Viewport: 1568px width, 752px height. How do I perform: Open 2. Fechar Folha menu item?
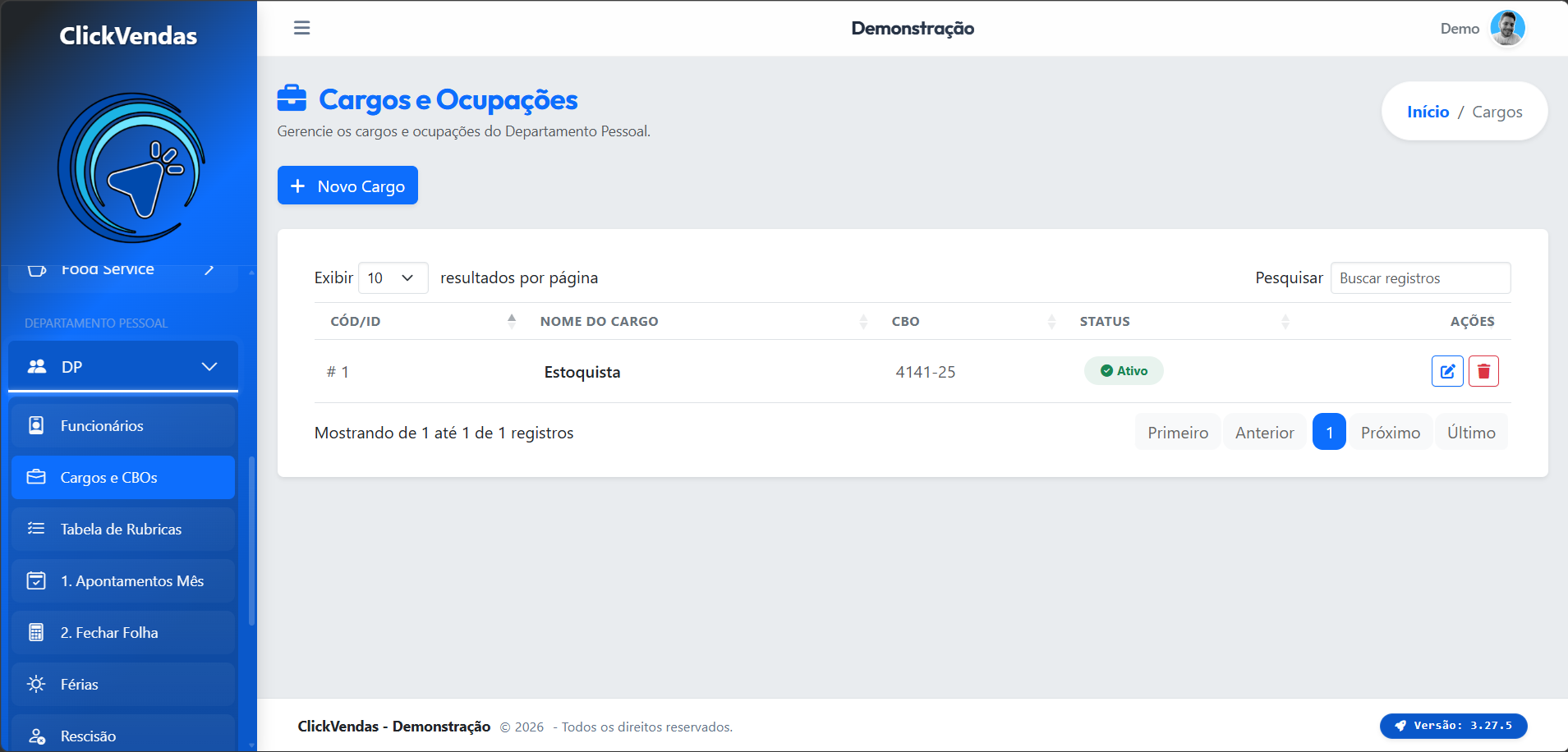[123, 632]
